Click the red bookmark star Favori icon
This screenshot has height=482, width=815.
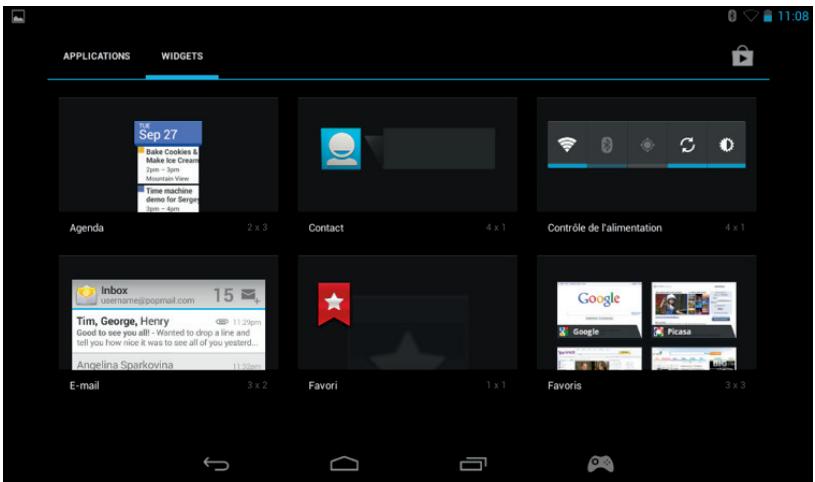tap(334, 304)
